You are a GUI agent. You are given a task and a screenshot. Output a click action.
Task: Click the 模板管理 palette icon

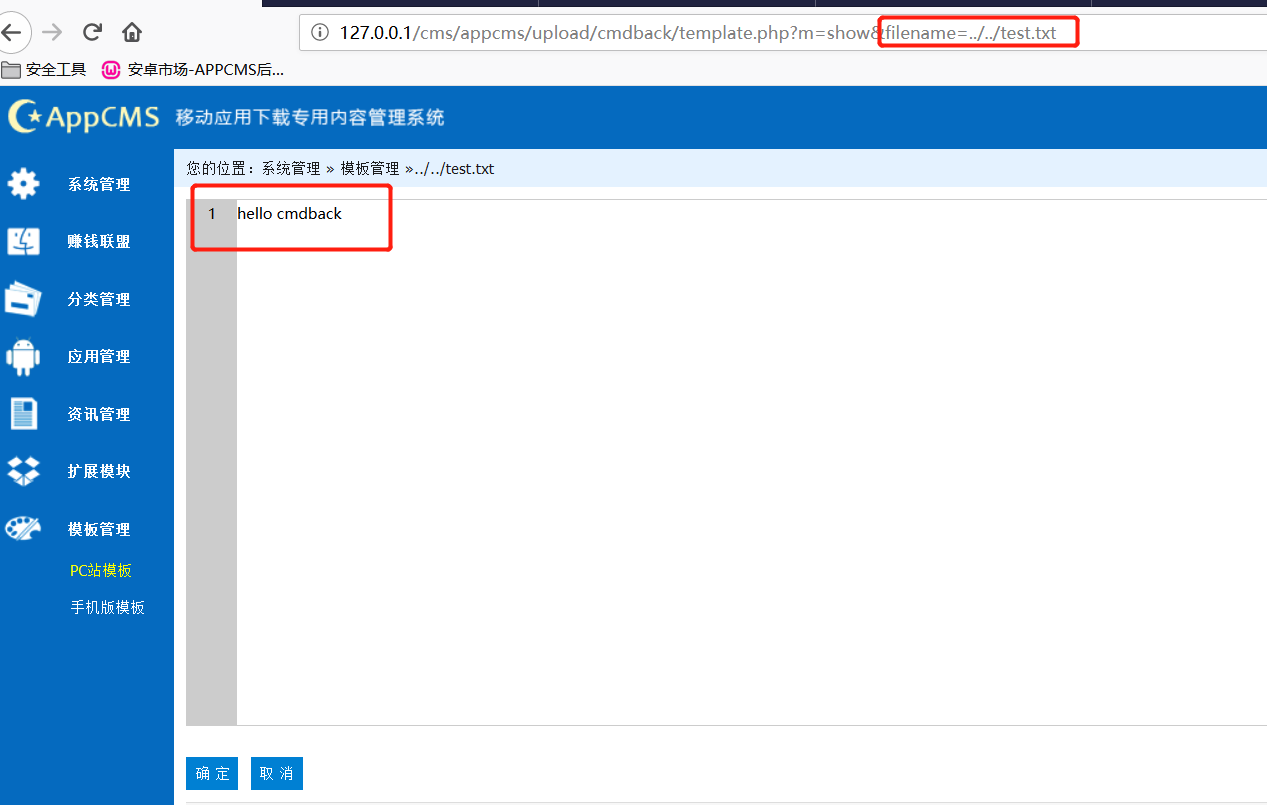[23, 529]
